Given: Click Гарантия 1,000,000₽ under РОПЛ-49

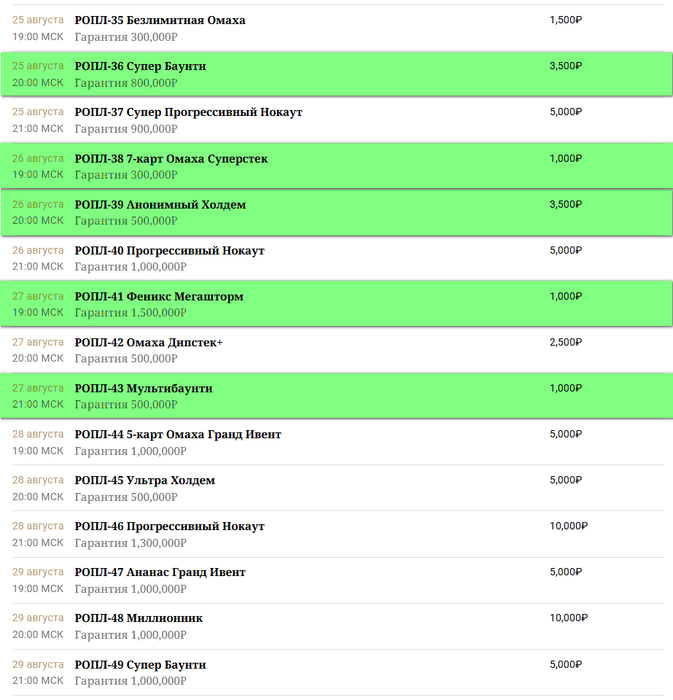Looking at the screenshot, I should 130,681.
